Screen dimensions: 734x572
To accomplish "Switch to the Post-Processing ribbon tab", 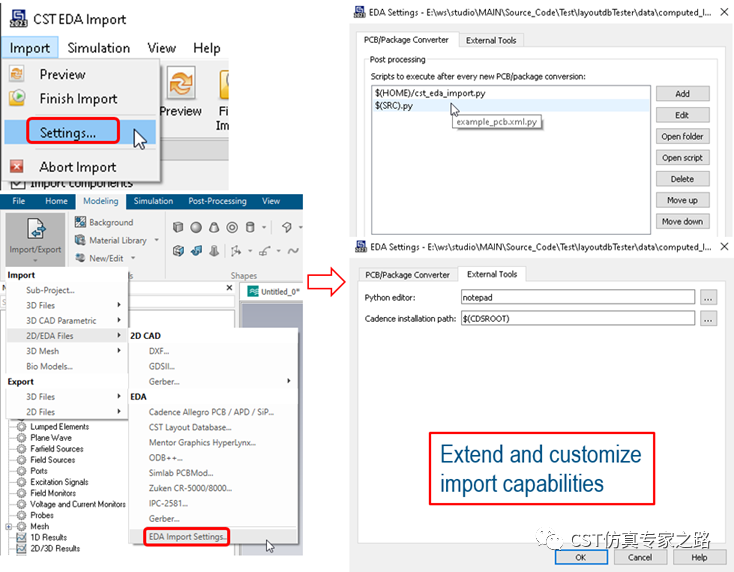I will (217, 201).
